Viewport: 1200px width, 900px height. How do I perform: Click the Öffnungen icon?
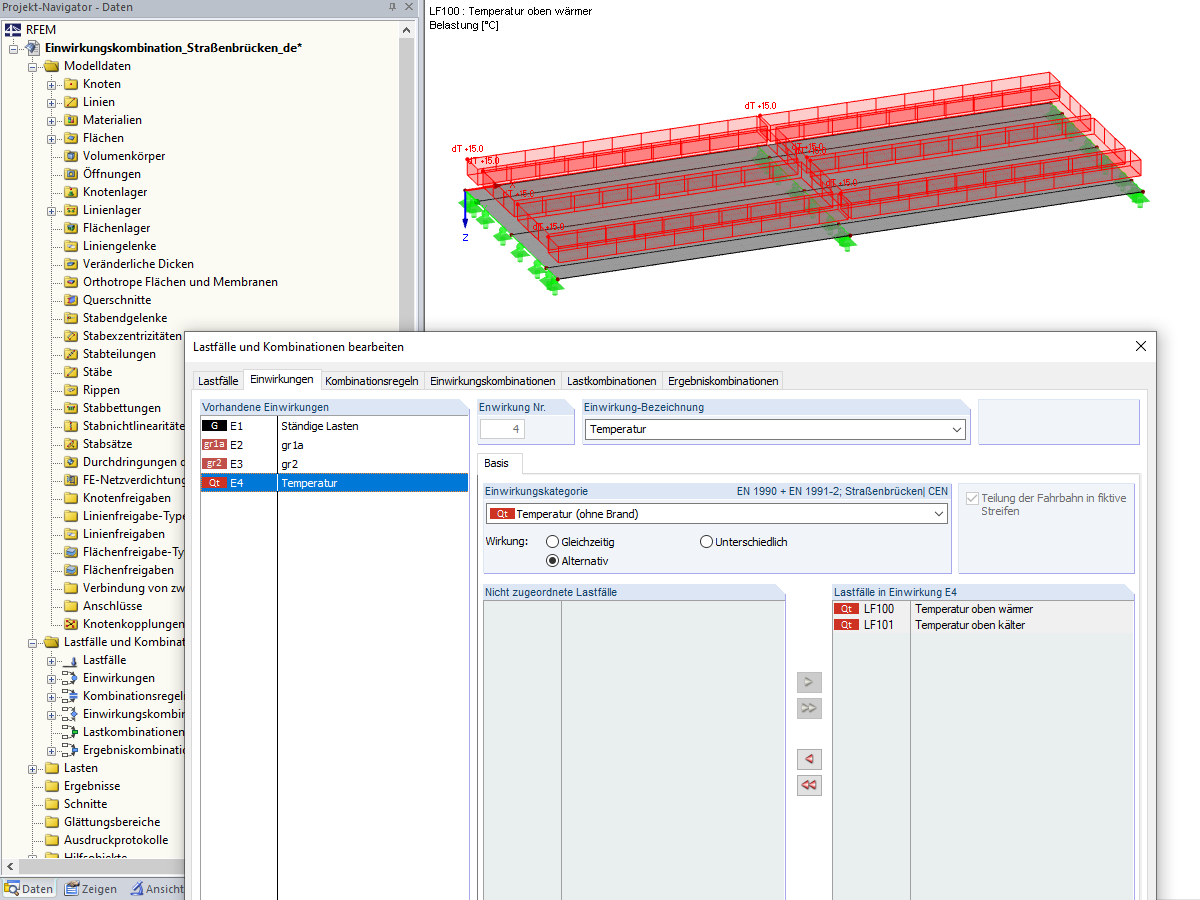click(71, 174)
